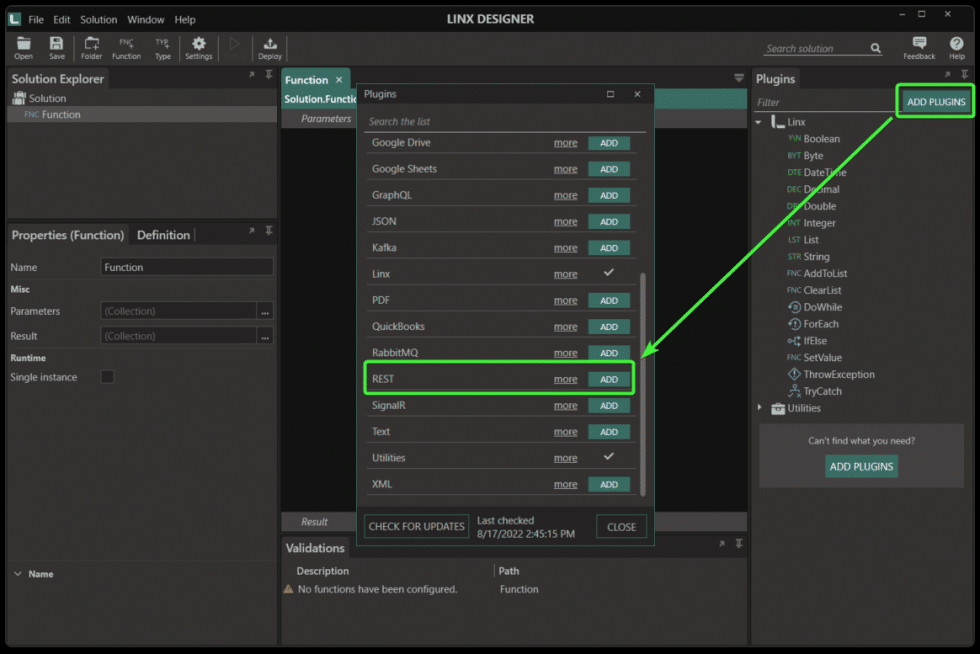Open a solution with the Open toolbar icon

(x=23, y=48)
